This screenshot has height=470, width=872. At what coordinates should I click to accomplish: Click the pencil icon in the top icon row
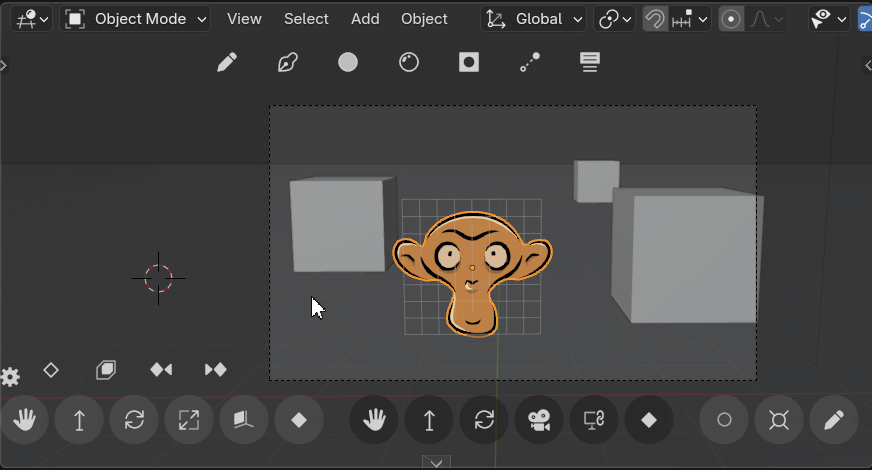pyautogui.click(x=227, y=62)
